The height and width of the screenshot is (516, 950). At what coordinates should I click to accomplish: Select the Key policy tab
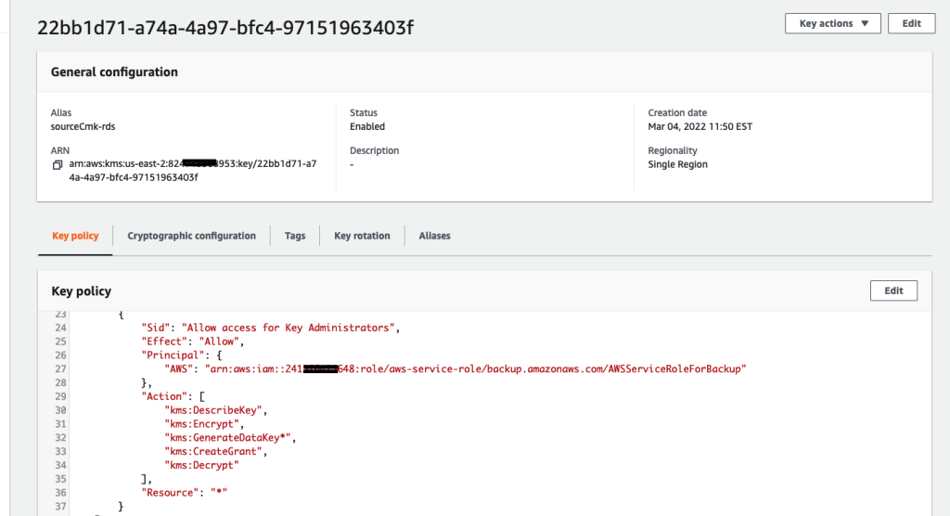[75, 236]
